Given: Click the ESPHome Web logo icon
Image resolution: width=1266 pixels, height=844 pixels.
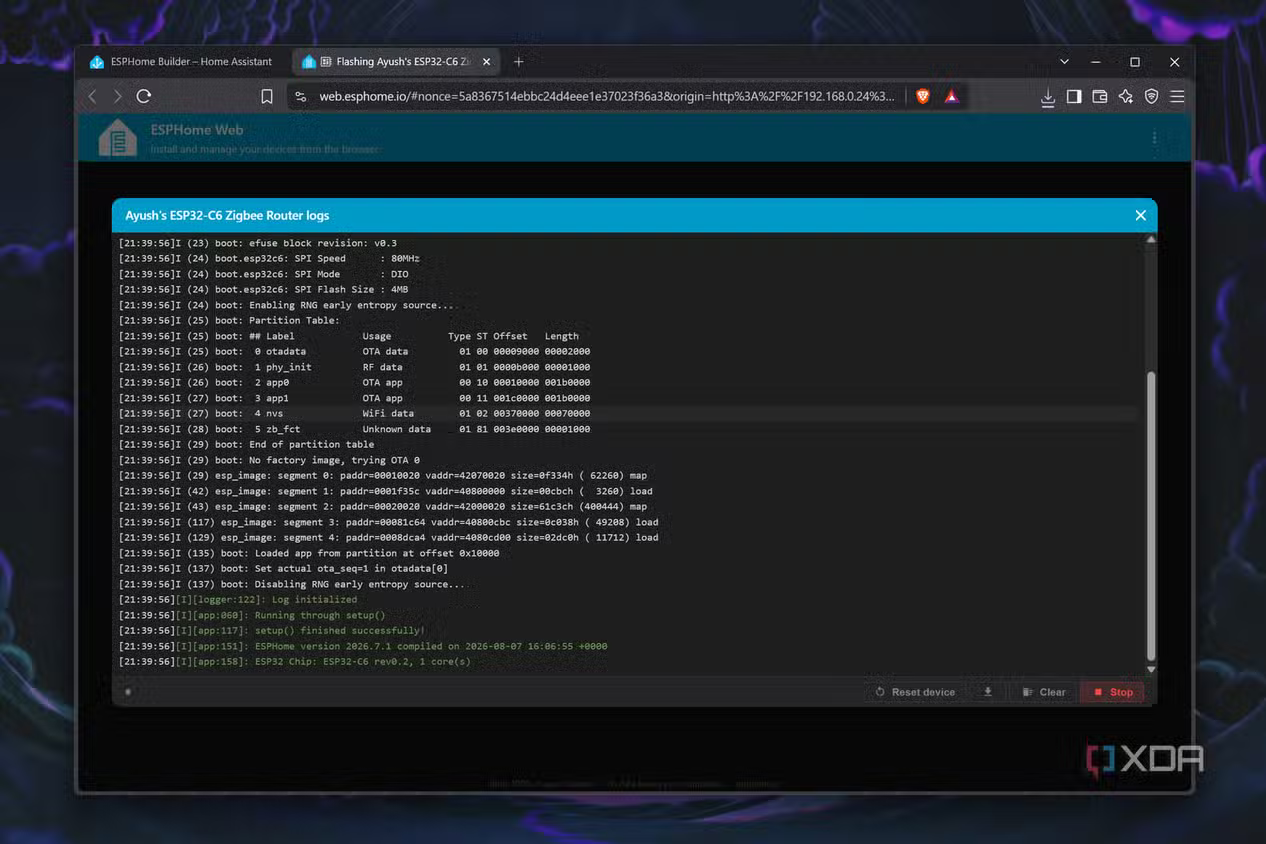Looking at the screenshot, I should tap(118, 138).
